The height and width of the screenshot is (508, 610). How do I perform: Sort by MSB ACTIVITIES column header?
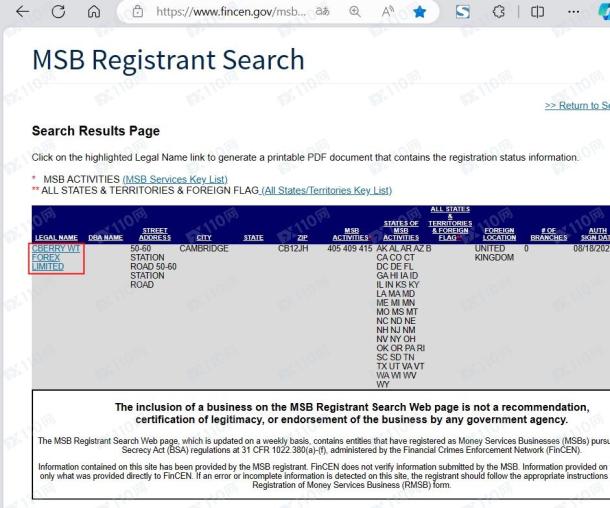coord(351,234)
